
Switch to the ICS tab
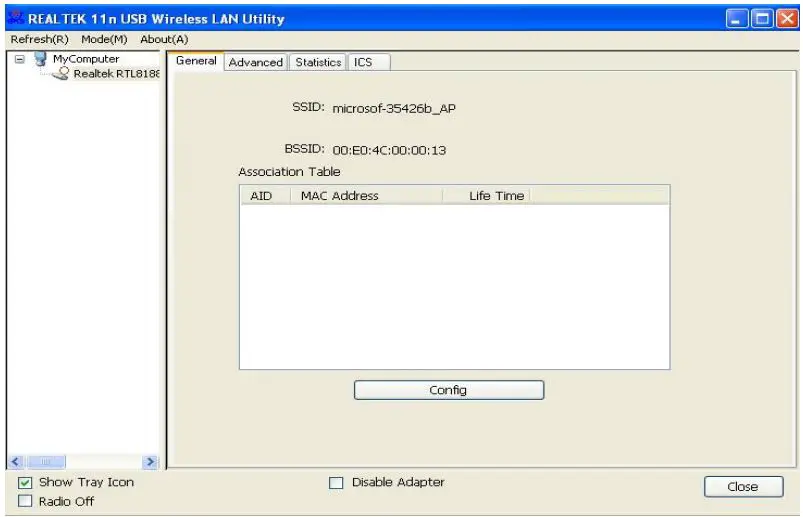click(369, 62)
